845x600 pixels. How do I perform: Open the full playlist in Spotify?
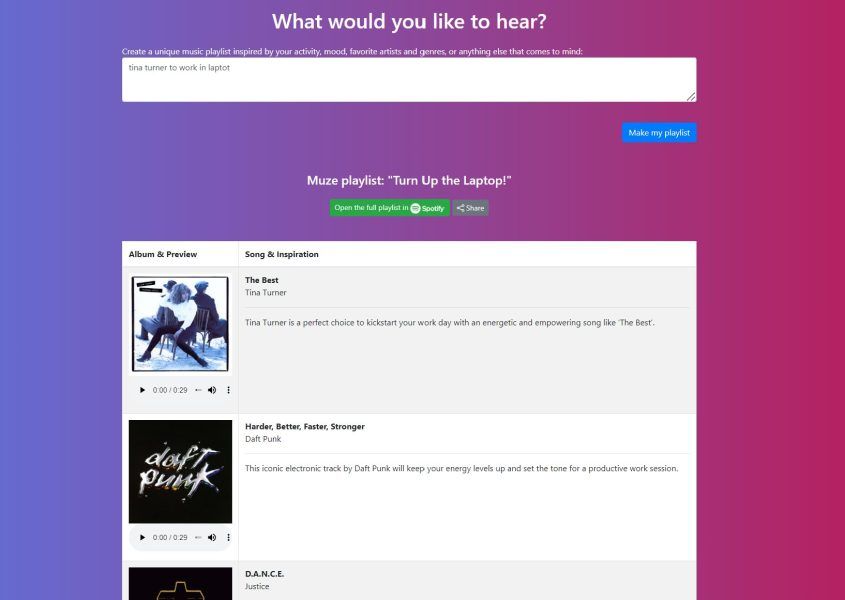tap(390, 208)
